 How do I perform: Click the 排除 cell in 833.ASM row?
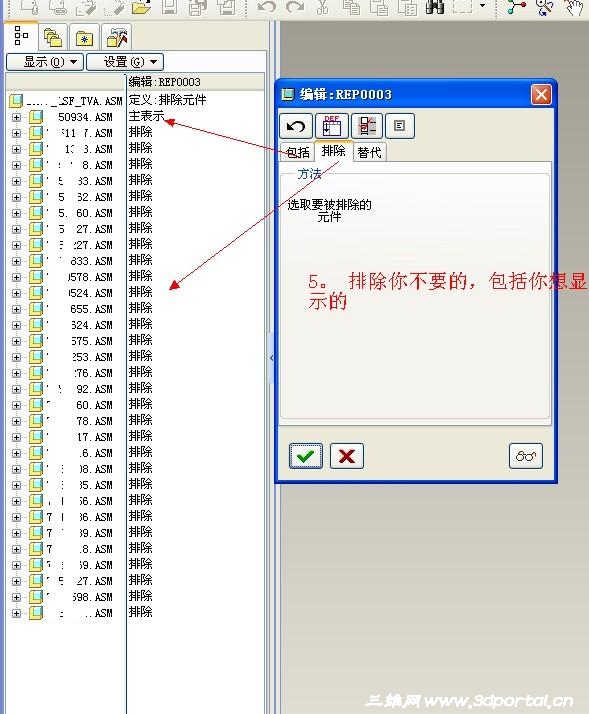point(140,260)
